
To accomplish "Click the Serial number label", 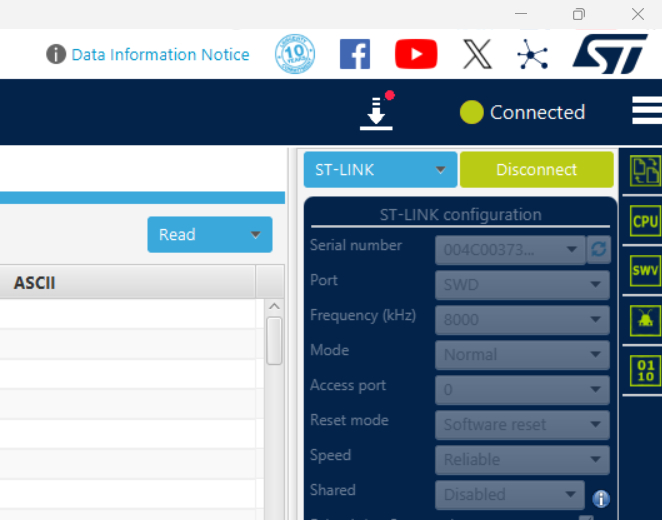I will pos(356,245).
